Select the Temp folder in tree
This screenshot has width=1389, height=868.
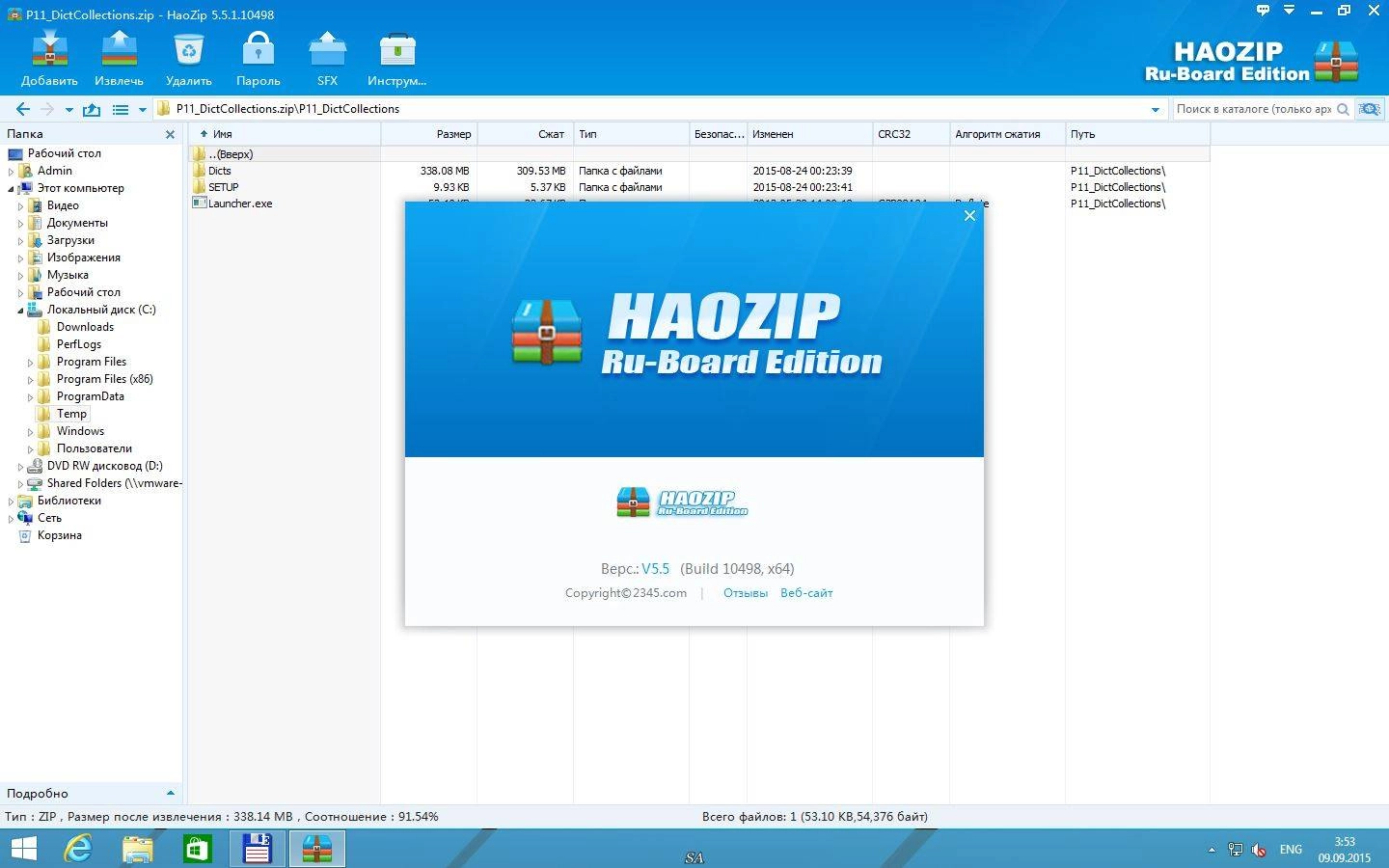tap(71, 414)
